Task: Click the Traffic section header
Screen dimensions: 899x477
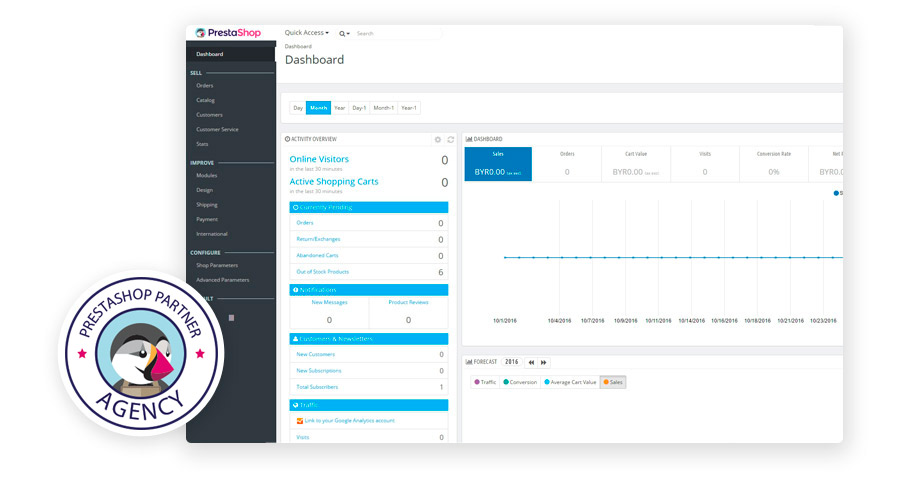Action: click(369, 405)
